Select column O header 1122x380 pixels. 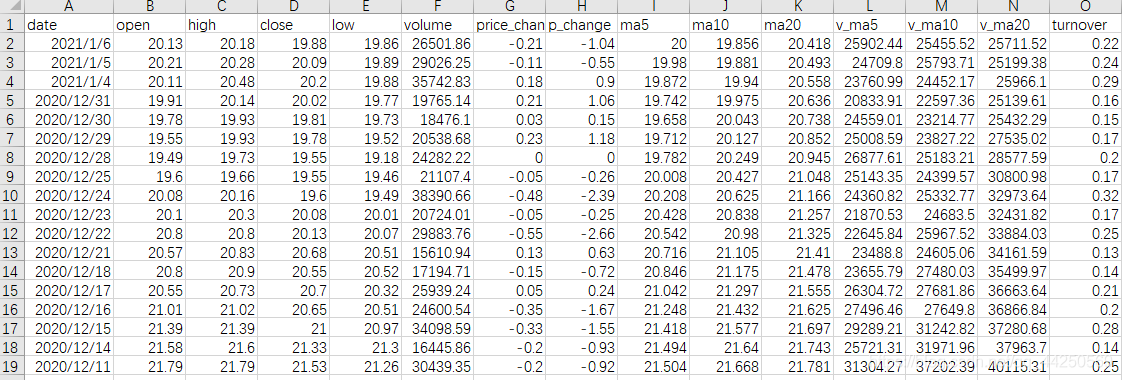tap(1086, 7)
